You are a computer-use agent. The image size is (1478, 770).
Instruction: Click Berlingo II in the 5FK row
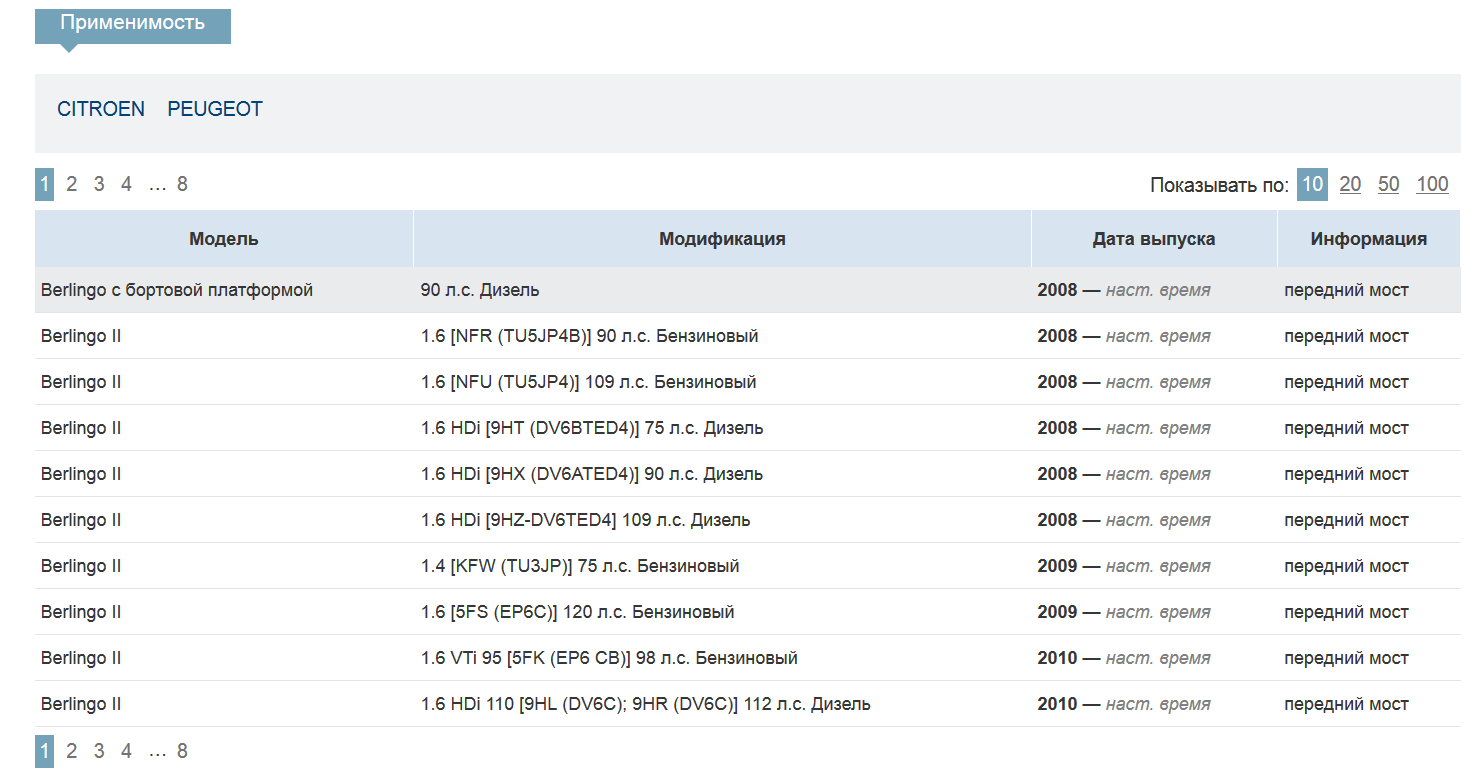click(81, 658)
